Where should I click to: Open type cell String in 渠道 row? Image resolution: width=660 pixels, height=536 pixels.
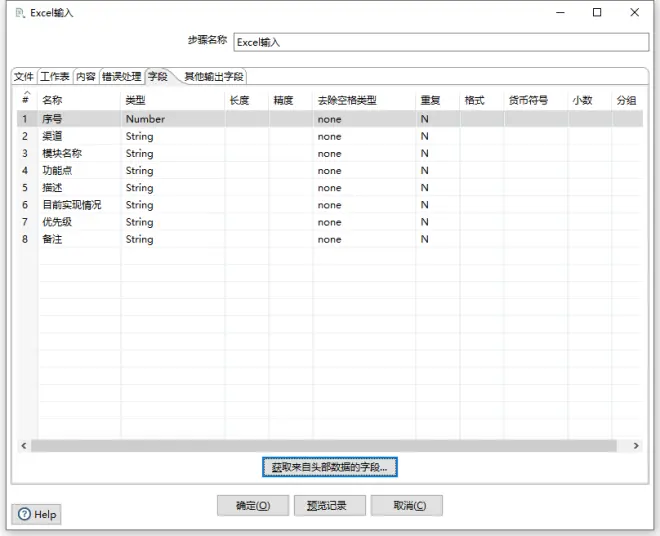(173, 136)
